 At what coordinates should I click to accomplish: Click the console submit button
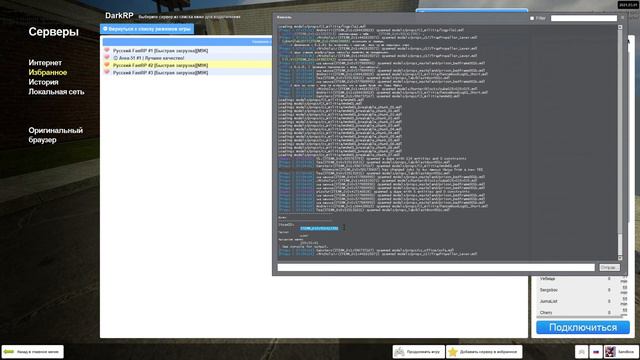(x=609, y=267)
